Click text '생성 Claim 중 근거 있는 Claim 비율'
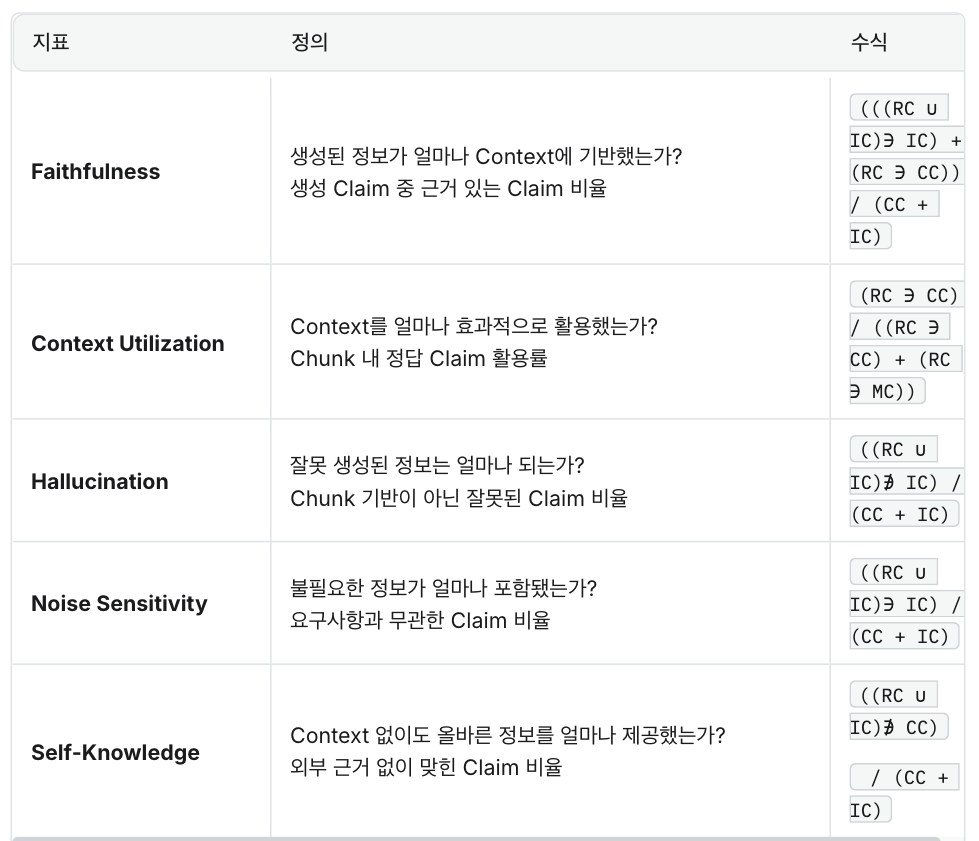979x841 pixels. 448,188
